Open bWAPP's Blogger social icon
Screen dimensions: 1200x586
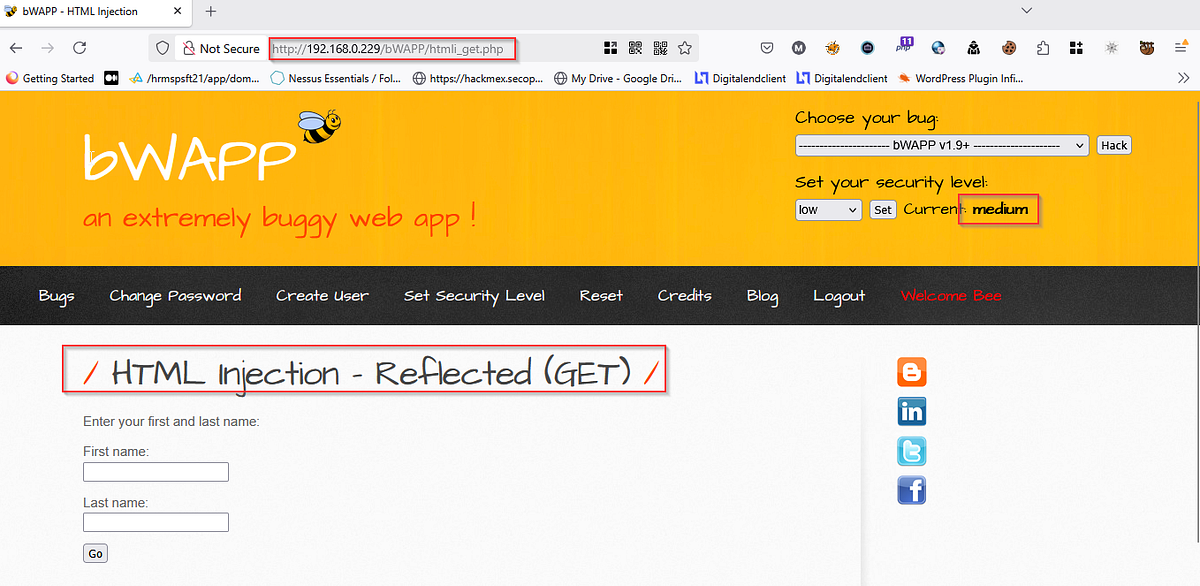911,371
